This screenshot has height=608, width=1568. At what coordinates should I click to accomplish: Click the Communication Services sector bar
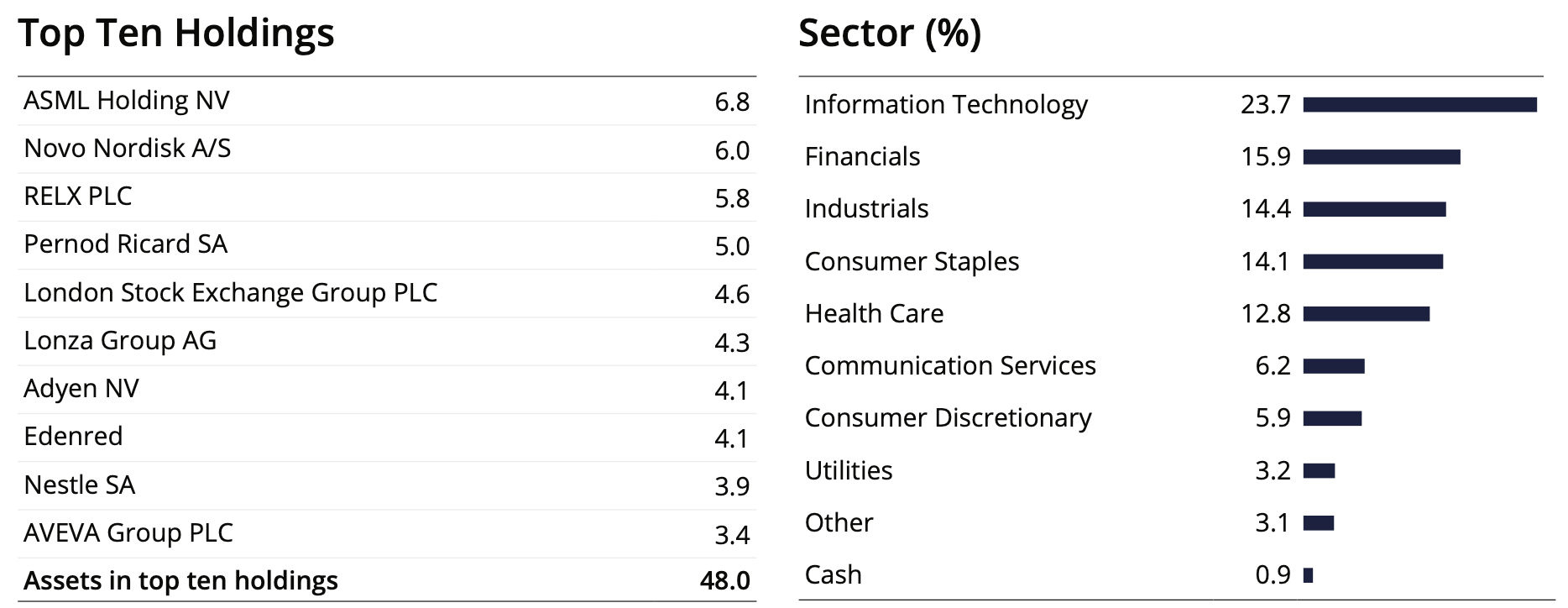1334,366
